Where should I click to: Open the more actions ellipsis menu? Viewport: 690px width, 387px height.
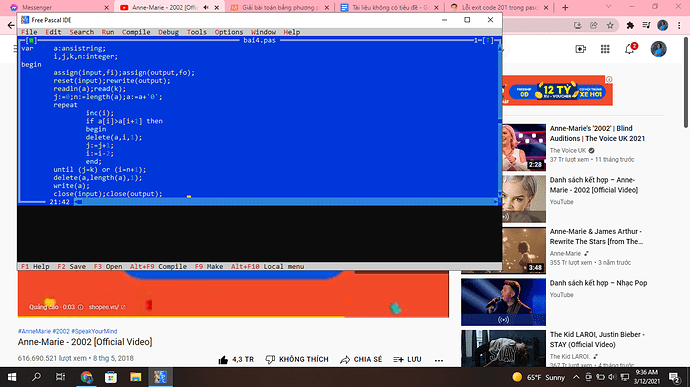[439, 360]
